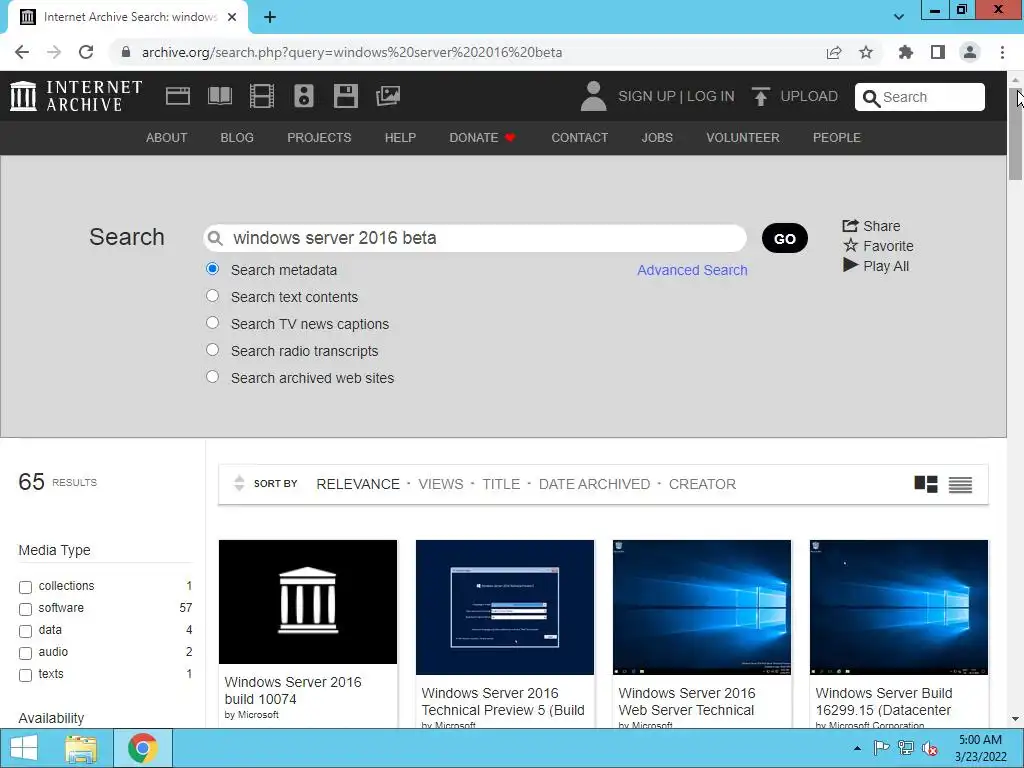The height and width of the screenshot is (768, 1024).
Task: Click the SIGN UP link
Action: click(647, 96)
